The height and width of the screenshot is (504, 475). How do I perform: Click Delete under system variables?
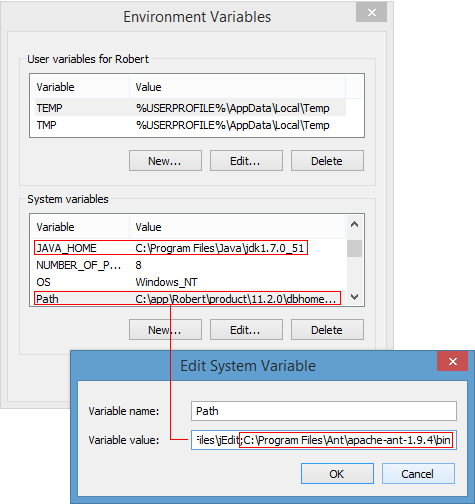click(327, 330)
